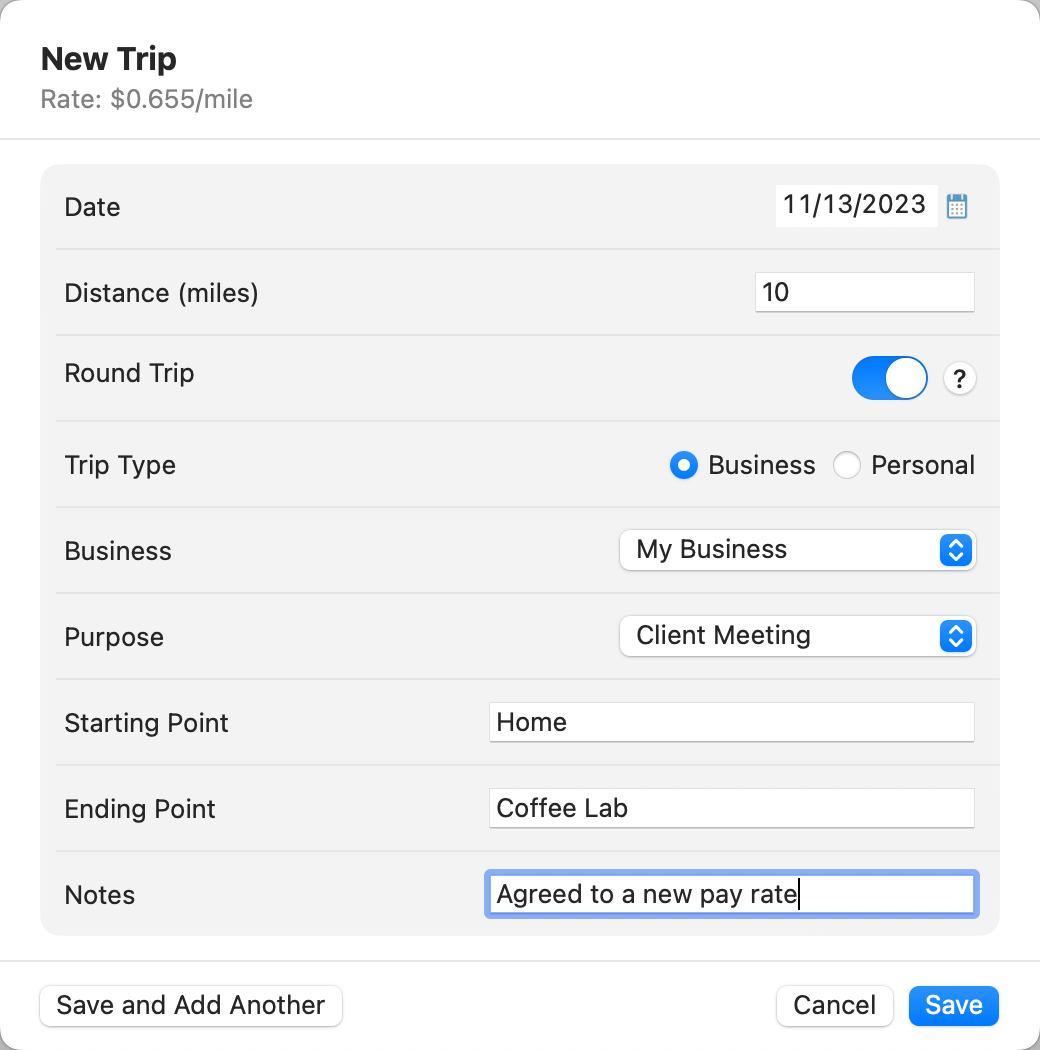Image resolution: width=1040 pixels, height=1050 pixels.
Task: Click the New Trip dialog title
Action: click(109, 59)
